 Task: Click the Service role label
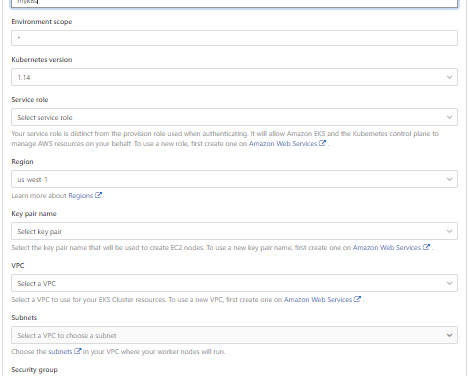coord(30,100)
